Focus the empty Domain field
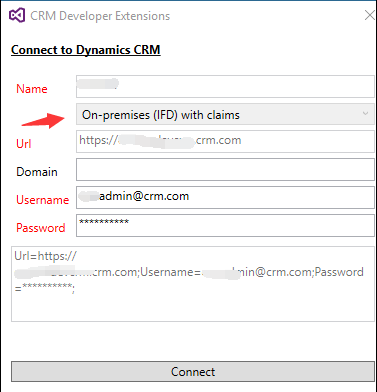The width and height of the screenshot is (377, 392). click(225, 170)
